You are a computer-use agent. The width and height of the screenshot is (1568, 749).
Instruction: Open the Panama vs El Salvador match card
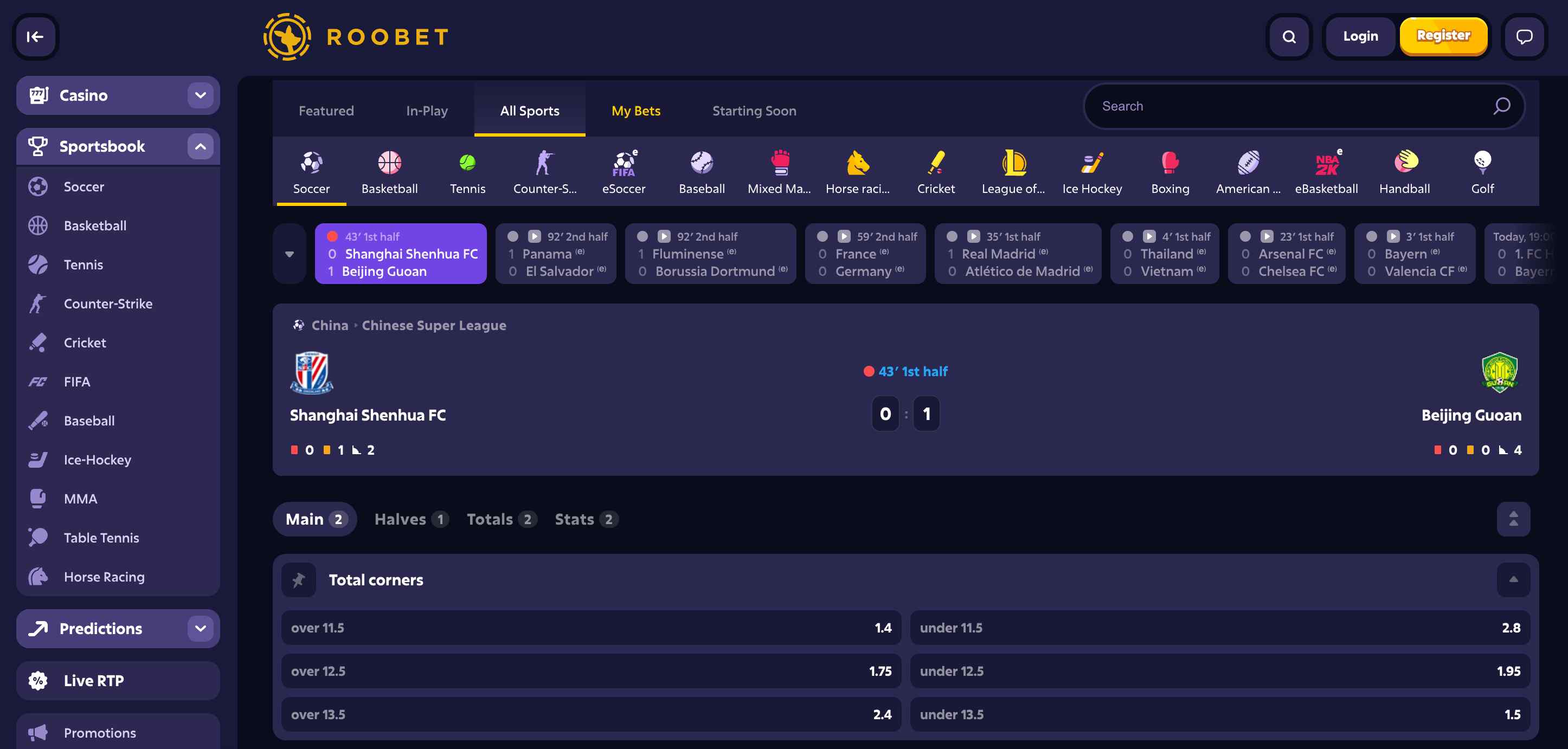[556, 254]
